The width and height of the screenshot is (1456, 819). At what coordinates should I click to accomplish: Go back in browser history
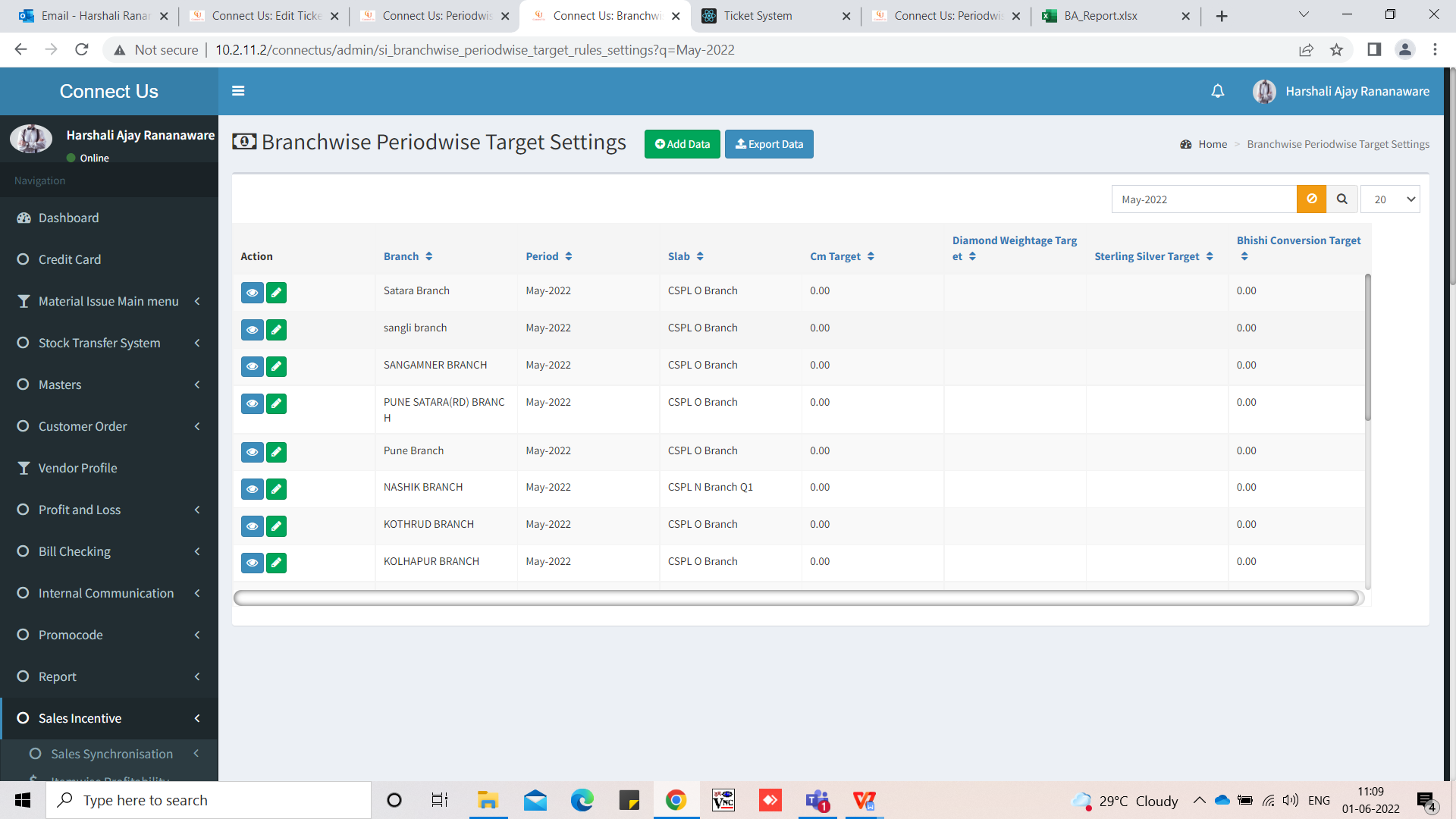(x=21, y=50)
